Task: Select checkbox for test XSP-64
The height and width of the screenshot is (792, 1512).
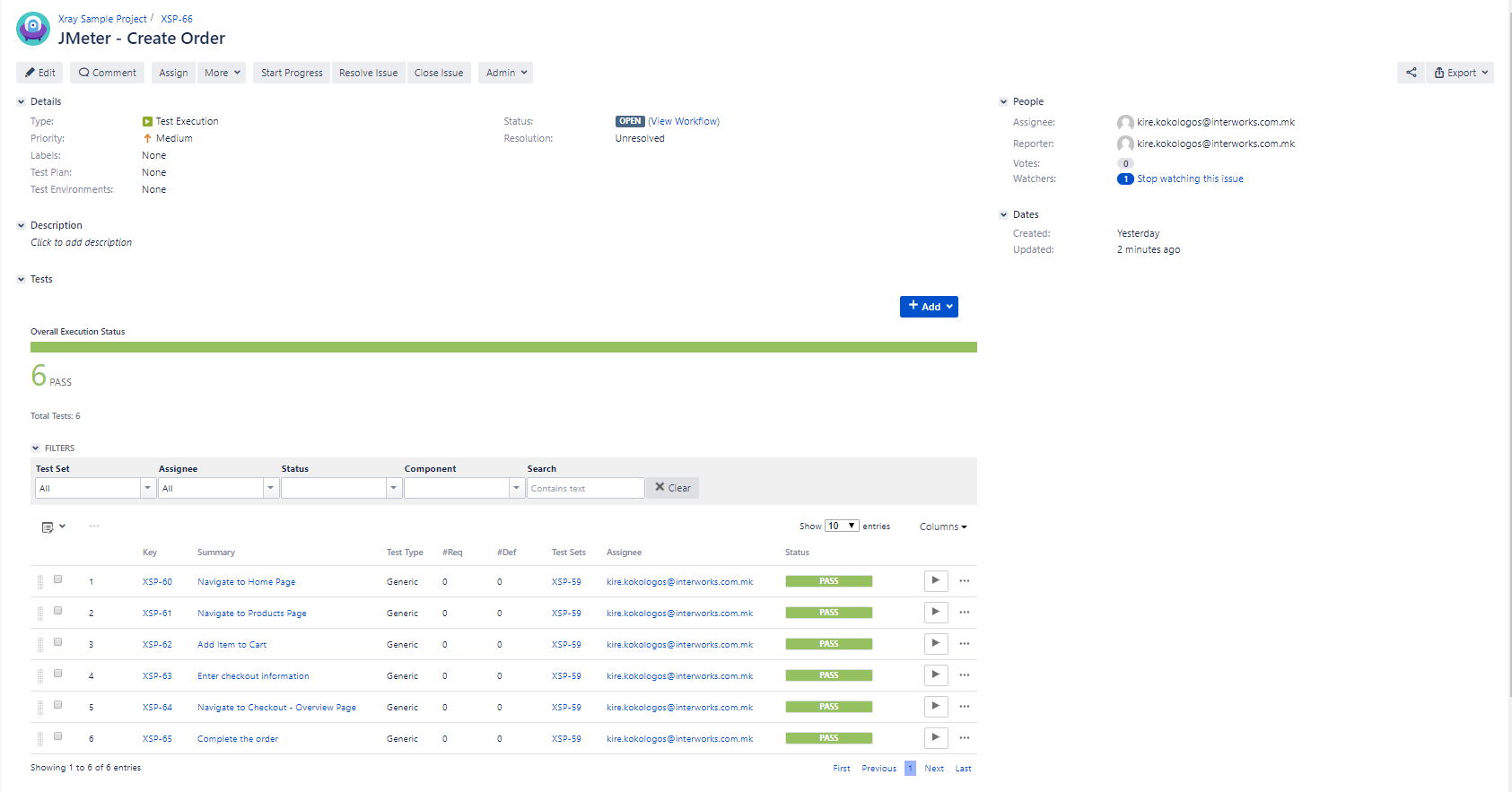Action: coord(57,705)
